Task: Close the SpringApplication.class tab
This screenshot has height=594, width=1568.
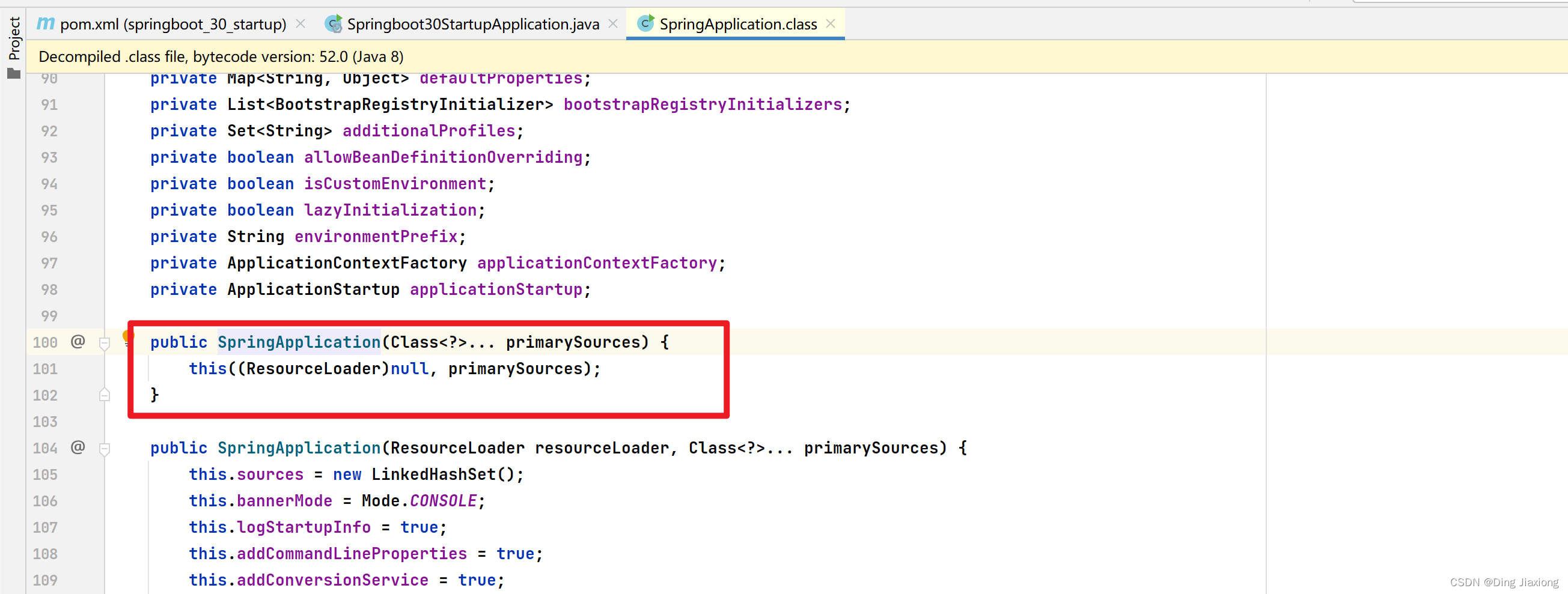Action: 830,24
